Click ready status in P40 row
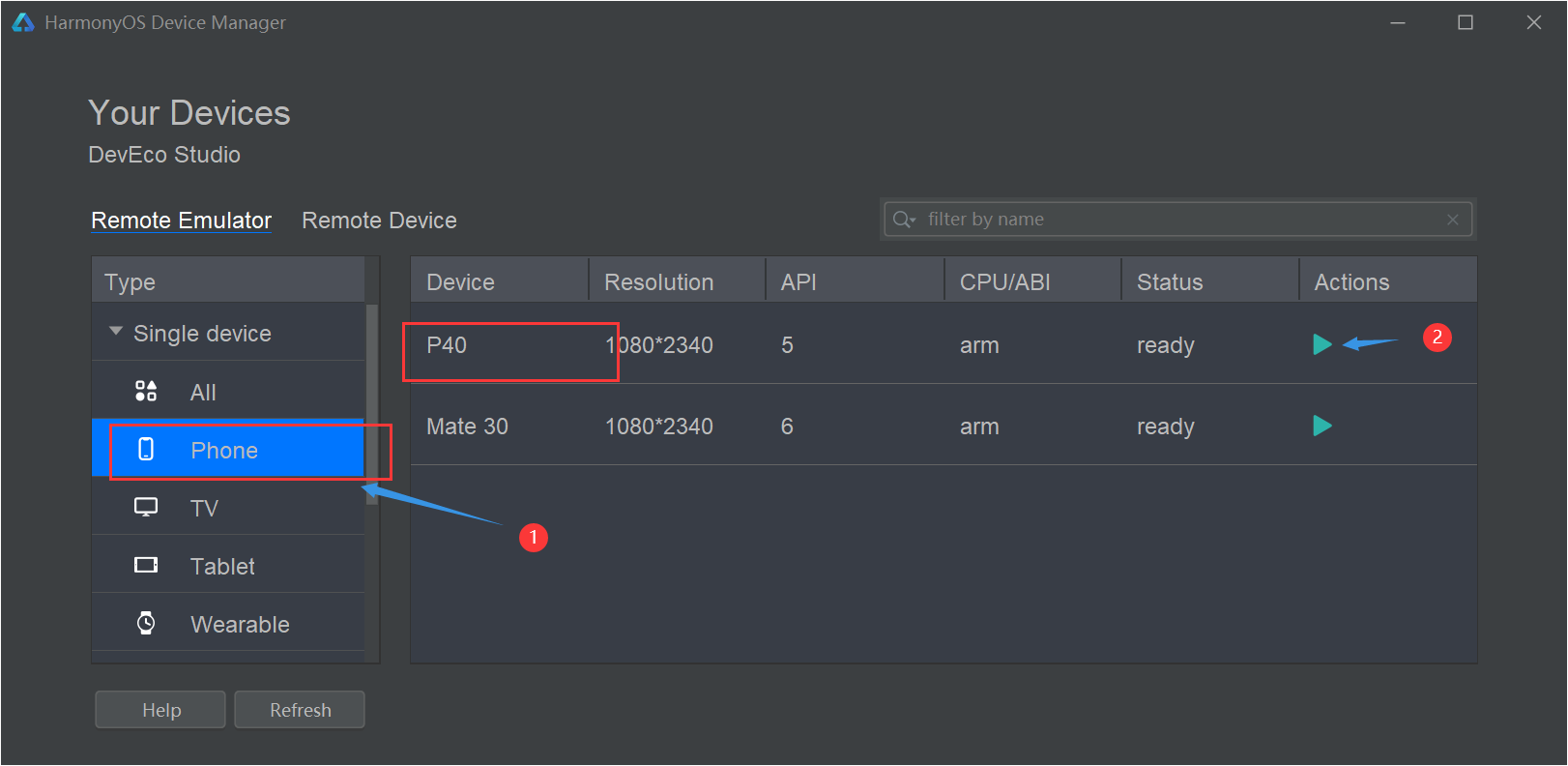 (1166, 346)
